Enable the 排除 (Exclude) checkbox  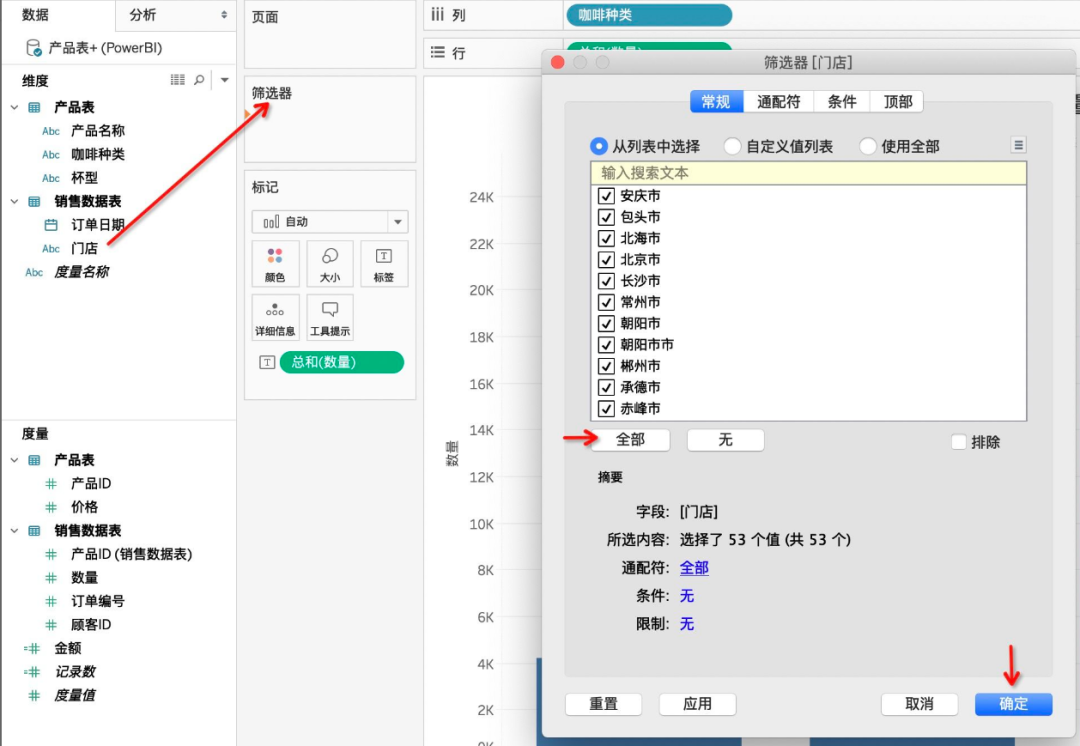pos(959,442)
